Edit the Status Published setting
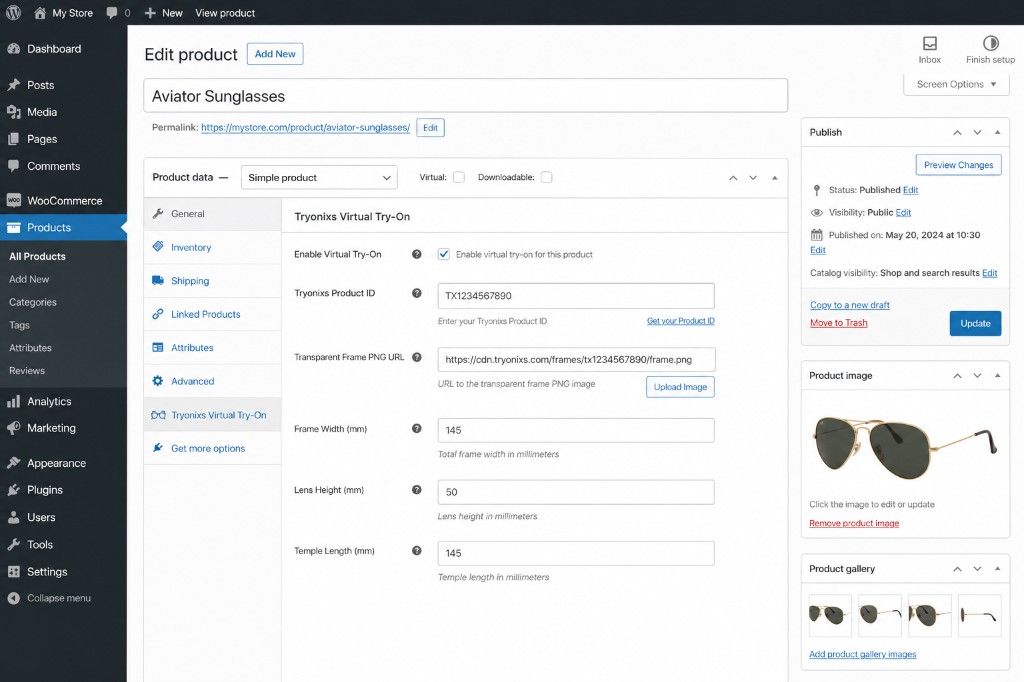The image size is (1024, 682). pos(910,190)
